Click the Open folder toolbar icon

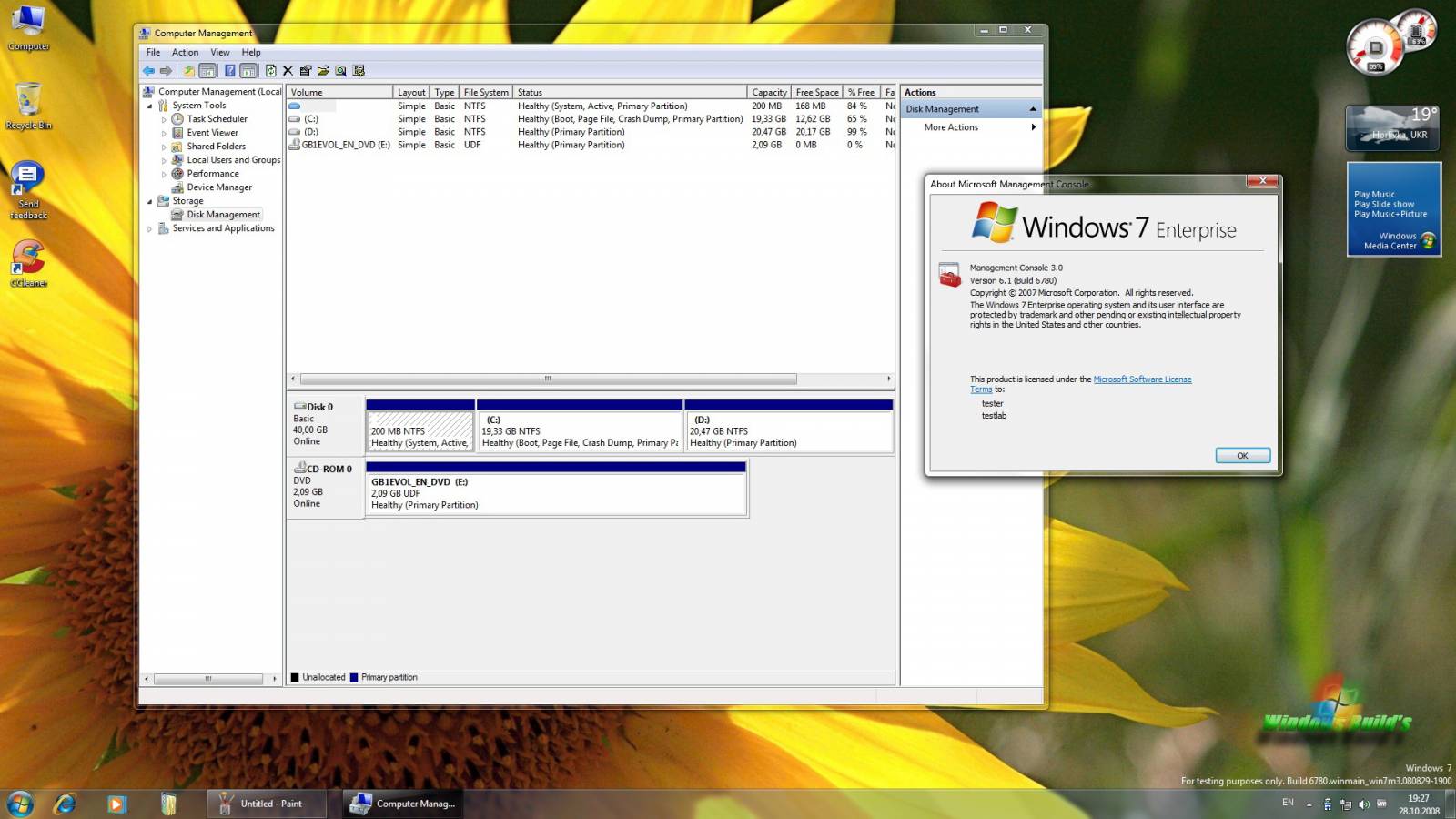point(323,71)
